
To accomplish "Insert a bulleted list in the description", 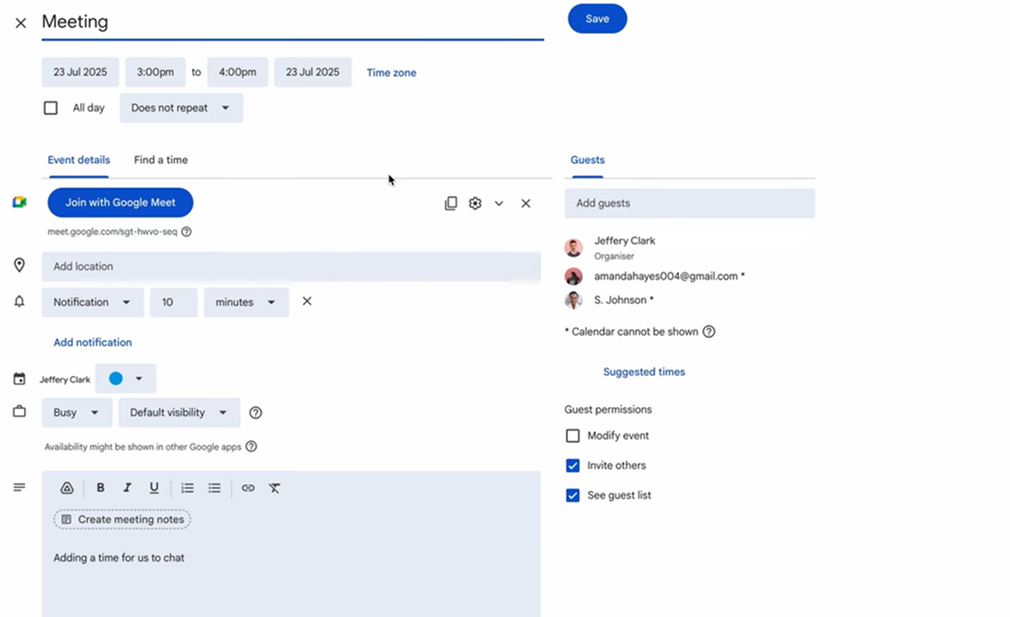I will point(214,488).
